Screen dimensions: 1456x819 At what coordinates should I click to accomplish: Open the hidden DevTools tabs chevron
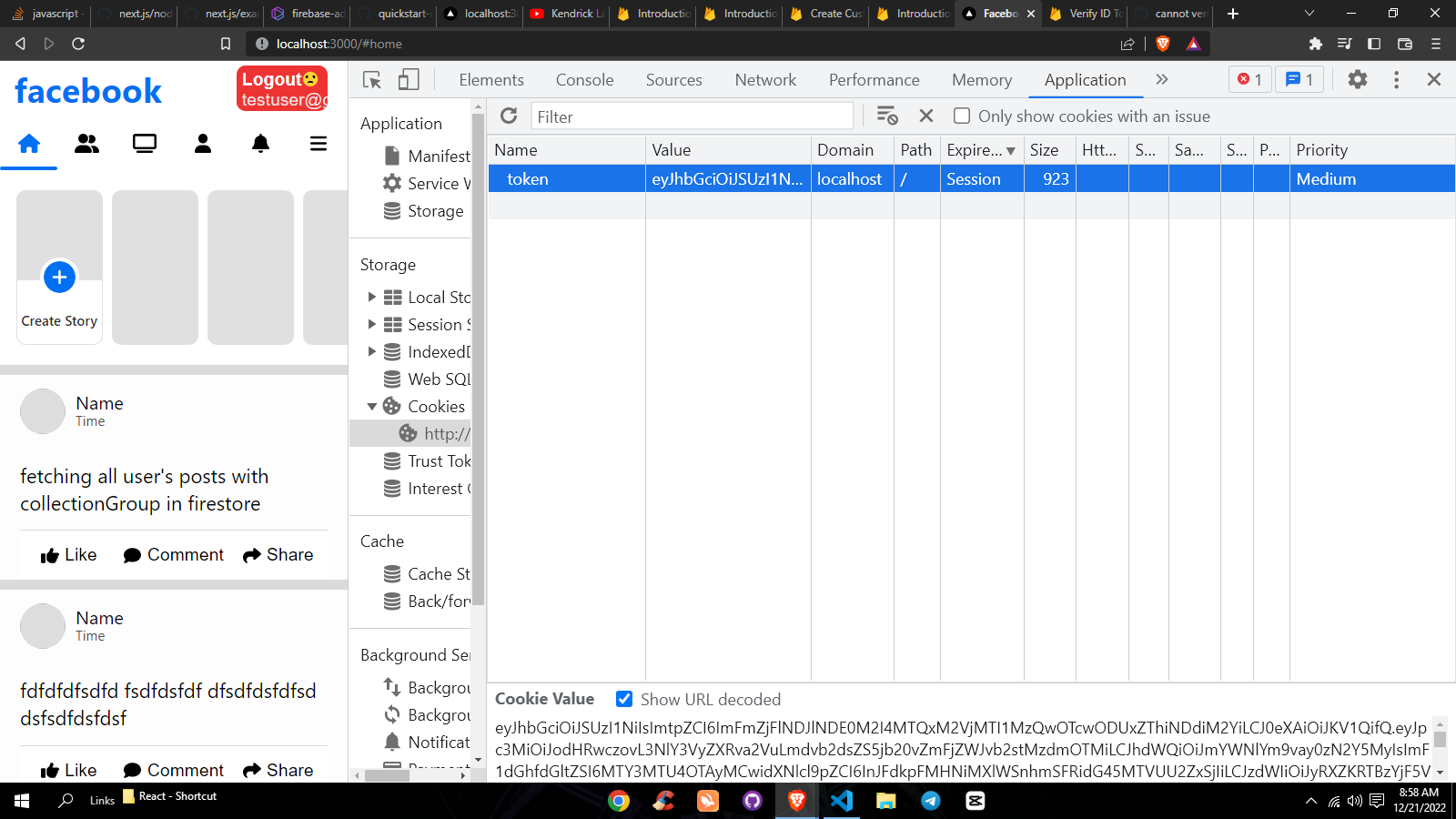(1162, 80)
